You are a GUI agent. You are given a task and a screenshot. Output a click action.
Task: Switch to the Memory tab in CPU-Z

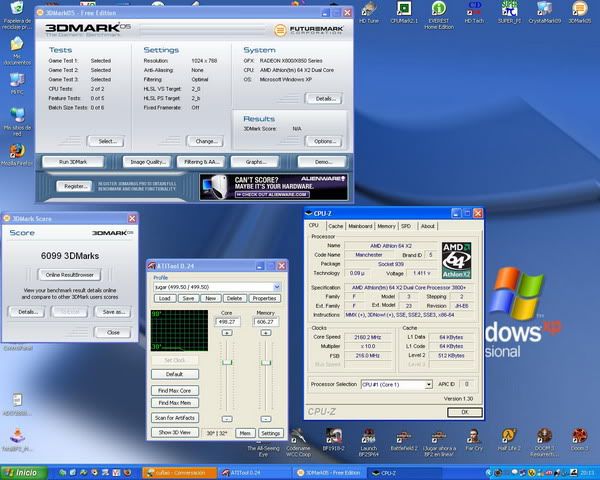[x=386, y=226]
